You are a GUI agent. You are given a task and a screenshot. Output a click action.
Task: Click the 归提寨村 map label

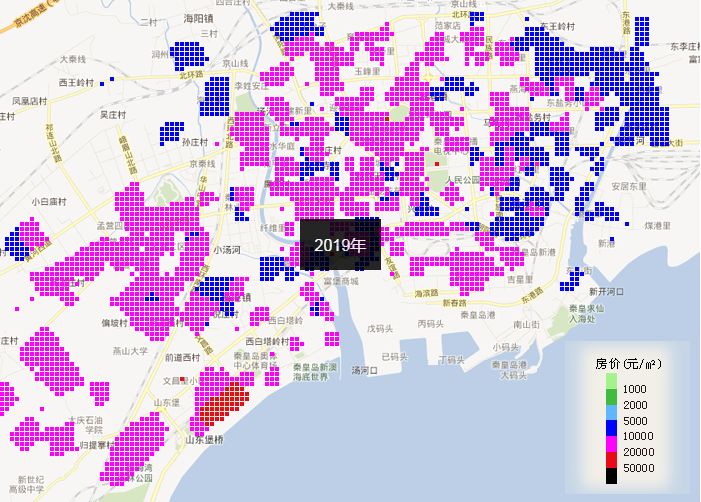coord(97,445)
